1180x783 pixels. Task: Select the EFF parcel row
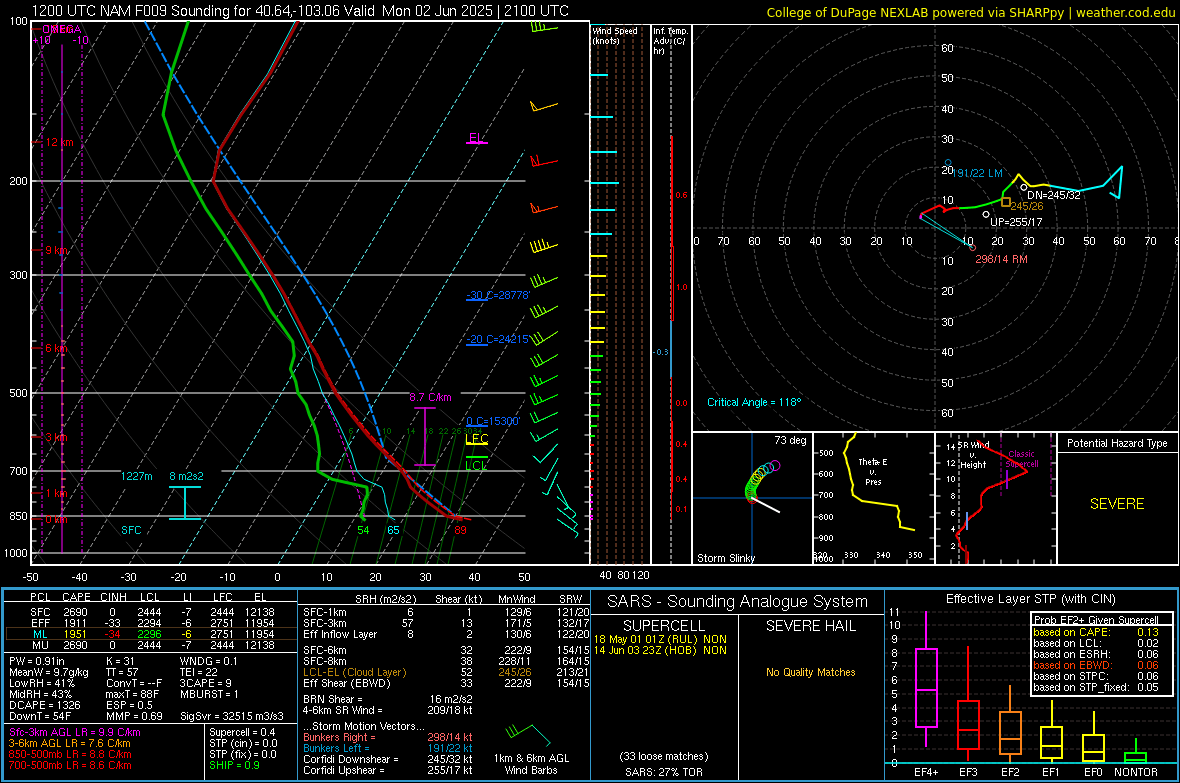click(153, 623)
